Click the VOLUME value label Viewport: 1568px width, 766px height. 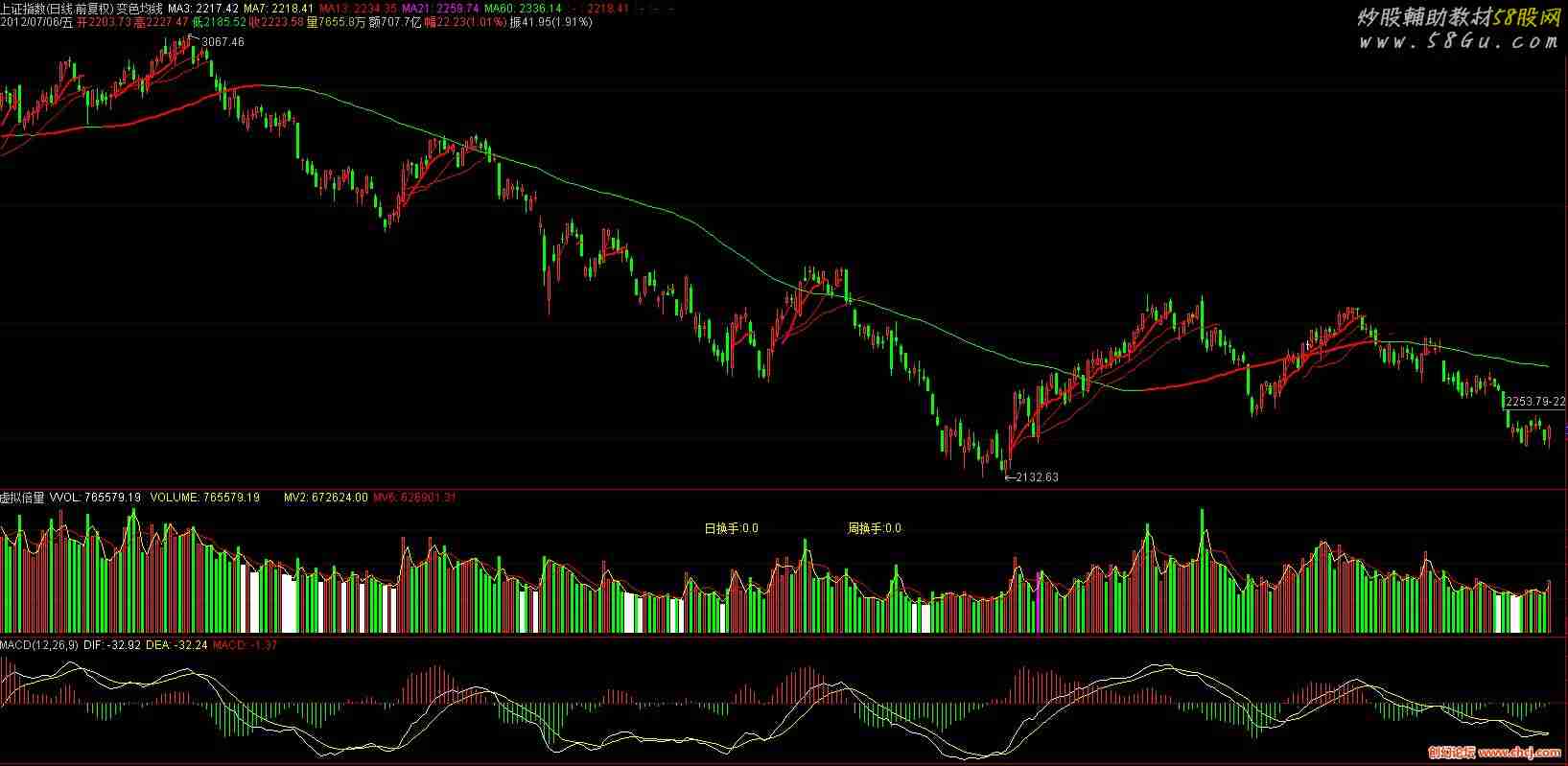tap(205, 498)
